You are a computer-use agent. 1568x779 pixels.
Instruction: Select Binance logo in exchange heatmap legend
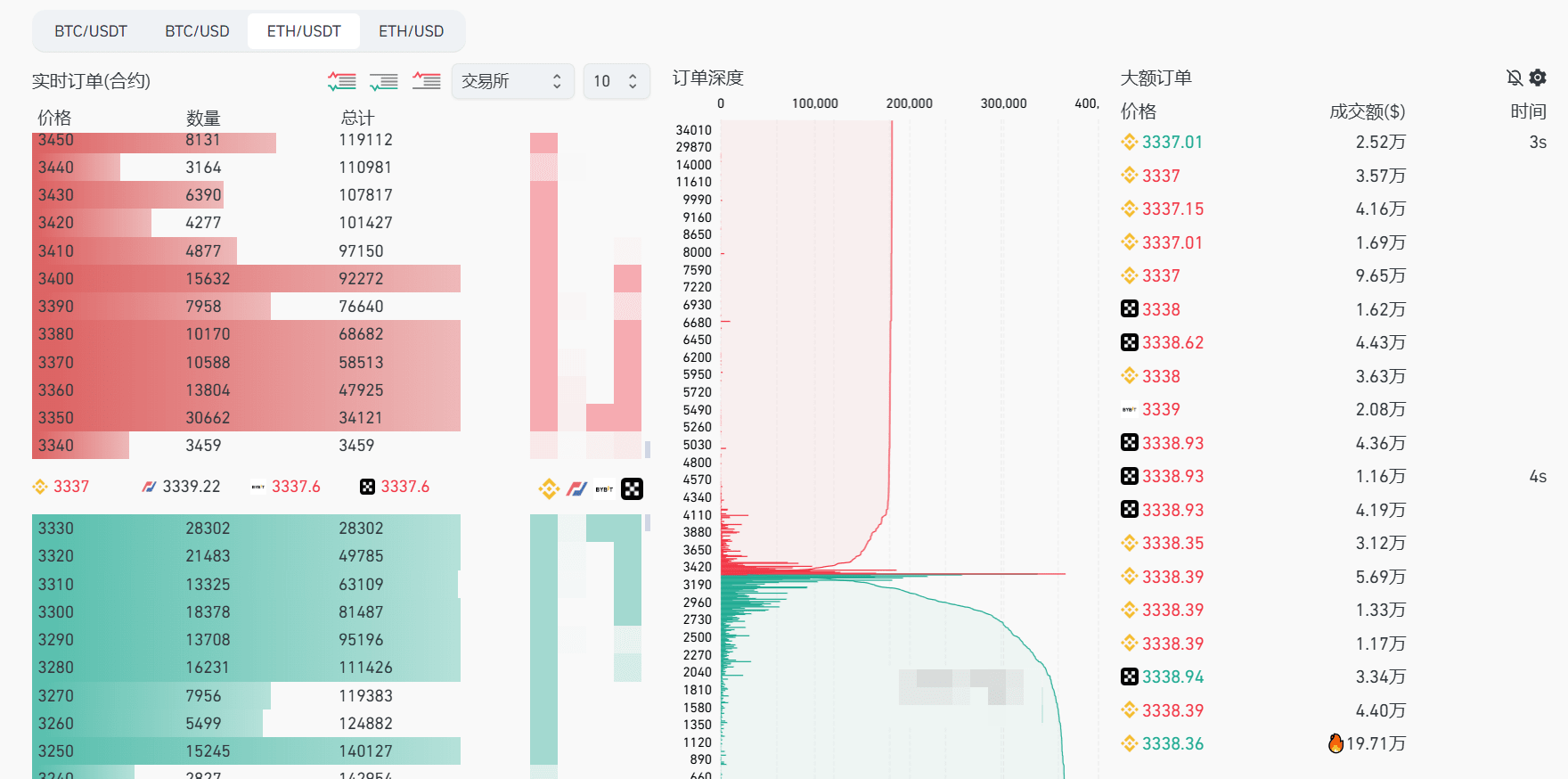pyautogui.click(x=549, y=488)
